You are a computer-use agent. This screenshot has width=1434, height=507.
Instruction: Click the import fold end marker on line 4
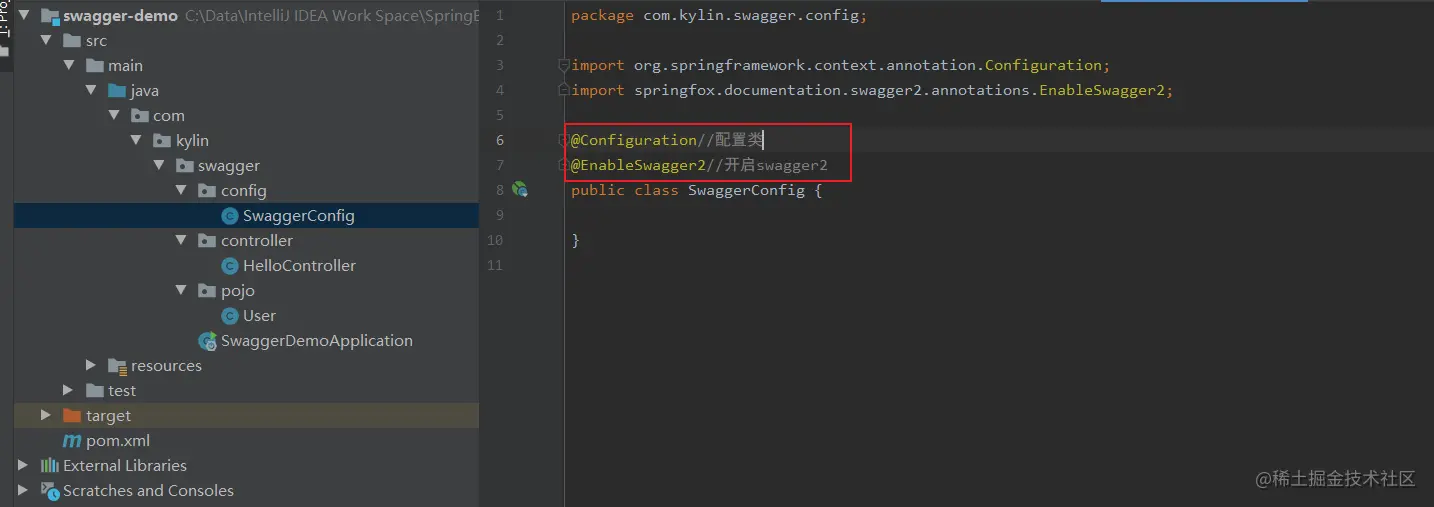(x=564, y=91)
